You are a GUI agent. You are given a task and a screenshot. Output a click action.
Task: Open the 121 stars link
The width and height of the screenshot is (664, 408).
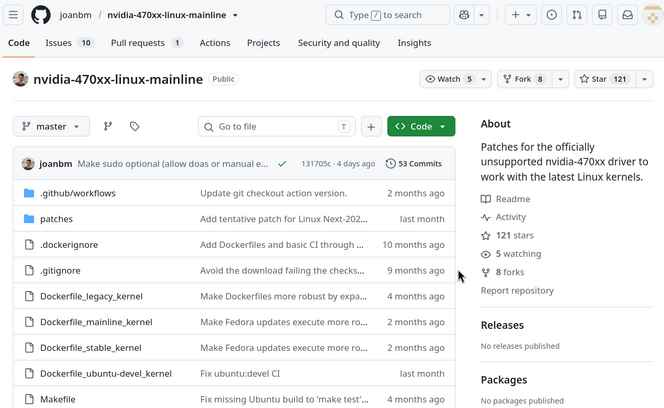507,236
